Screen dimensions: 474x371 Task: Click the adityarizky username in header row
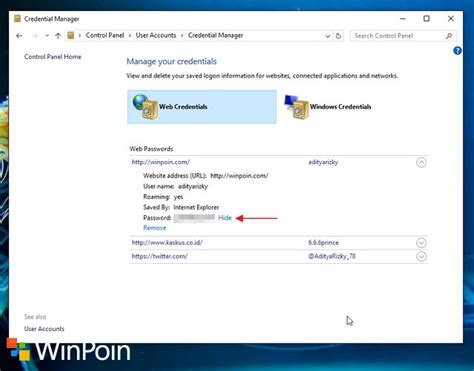[x=323, y=162]
